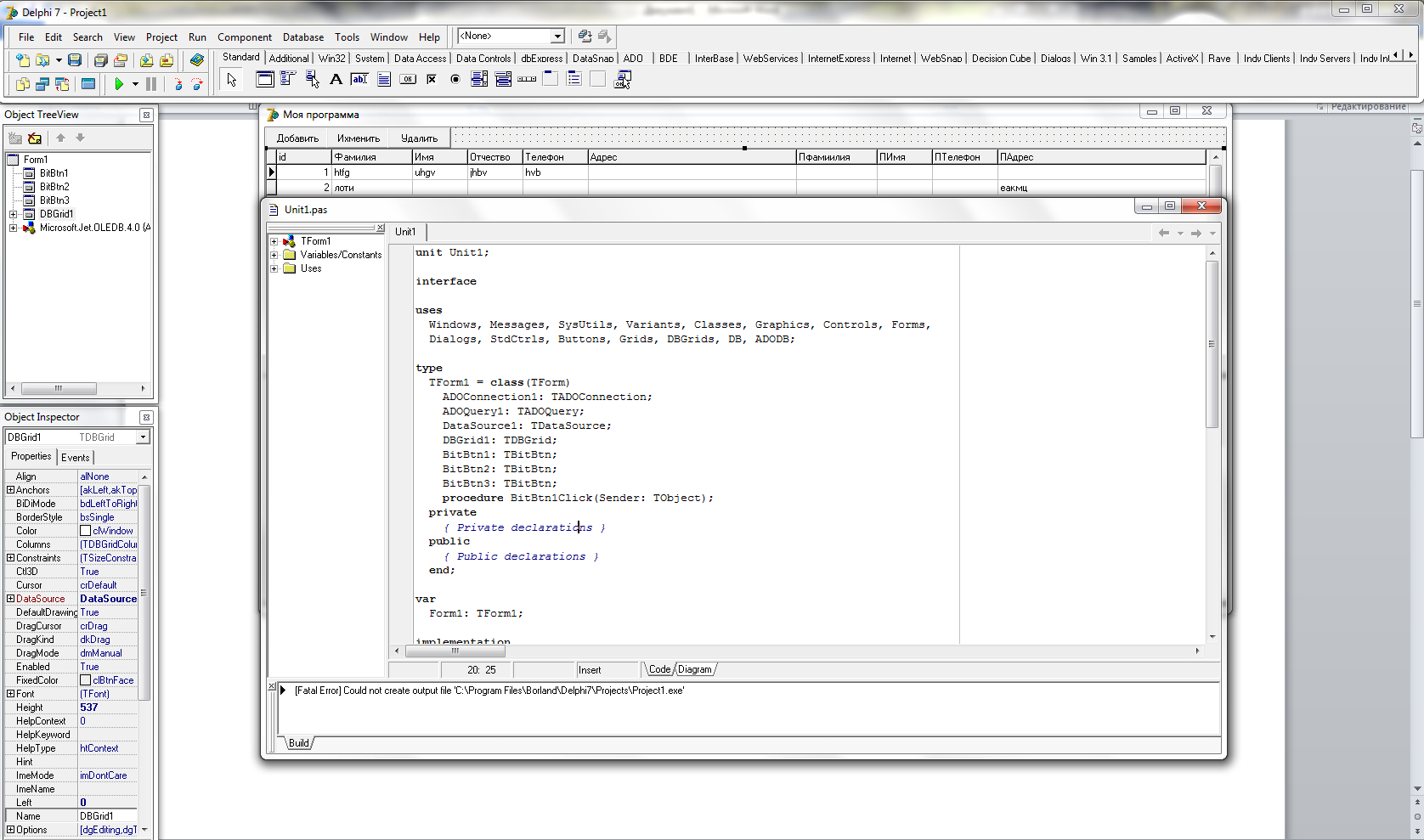1424x840 pixels.
Task: Click the DataSource property row
Action: coord(72,599)
